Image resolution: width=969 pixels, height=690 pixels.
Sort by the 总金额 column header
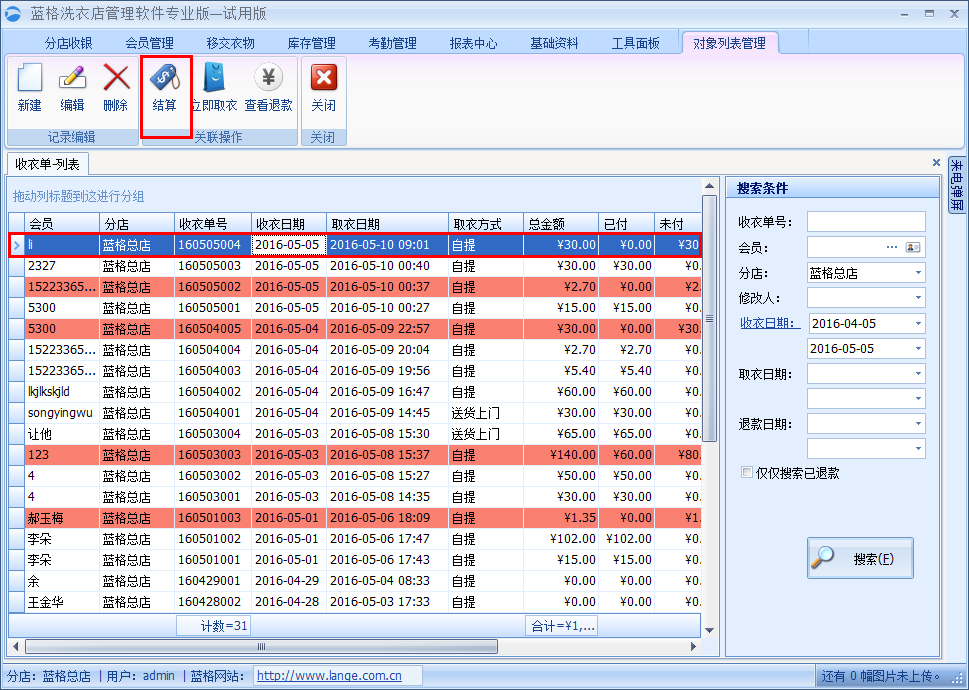pos(561,224)
